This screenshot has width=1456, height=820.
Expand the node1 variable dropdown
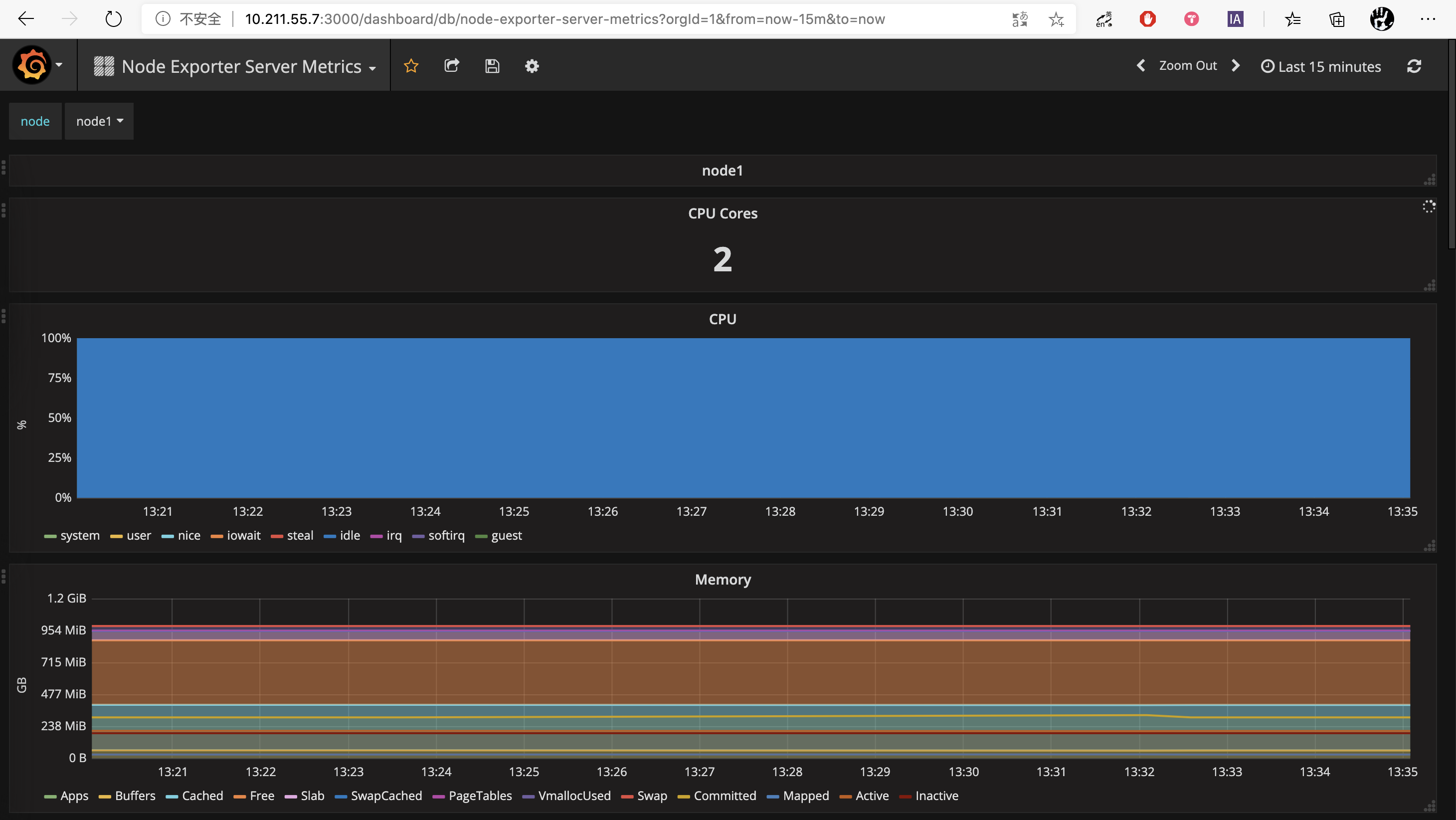click(99, 121)
